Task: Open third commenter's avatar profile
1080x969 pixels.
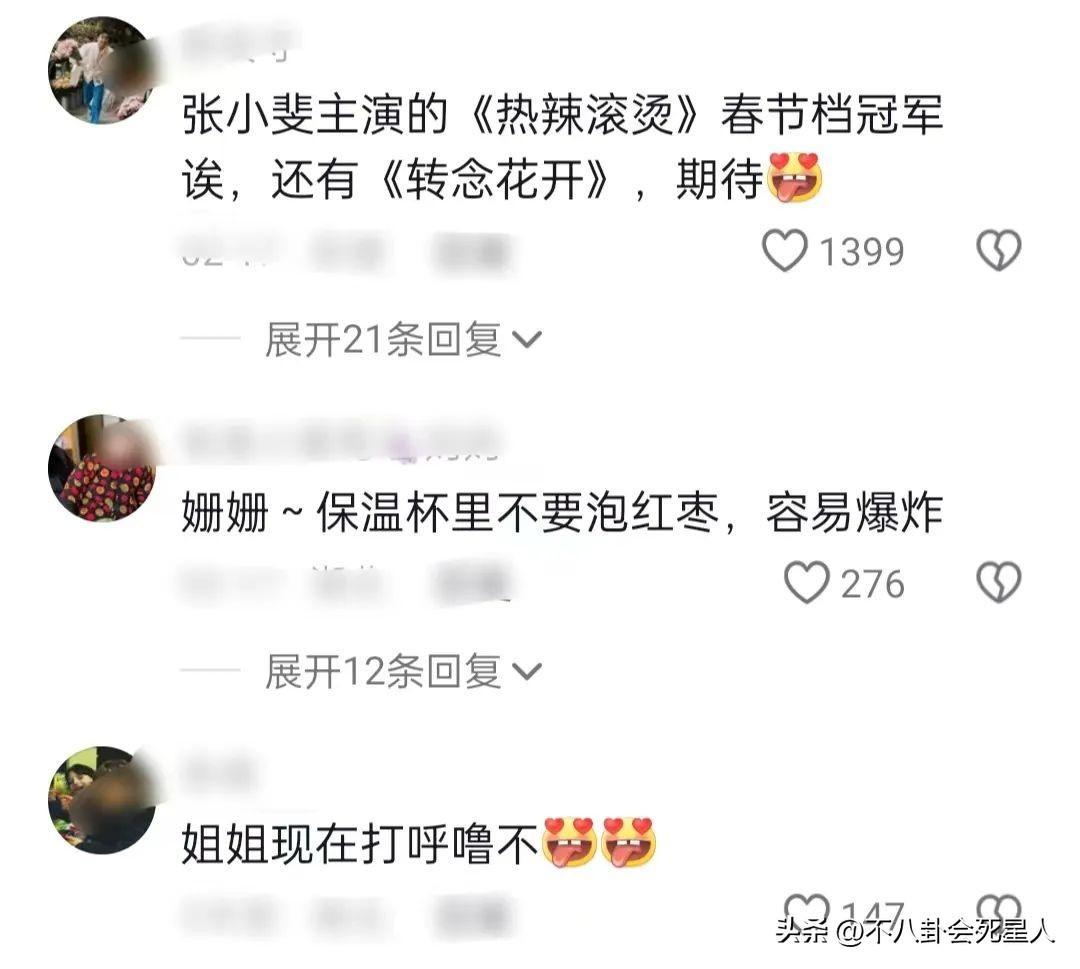Action: click(x=101, y=800)
